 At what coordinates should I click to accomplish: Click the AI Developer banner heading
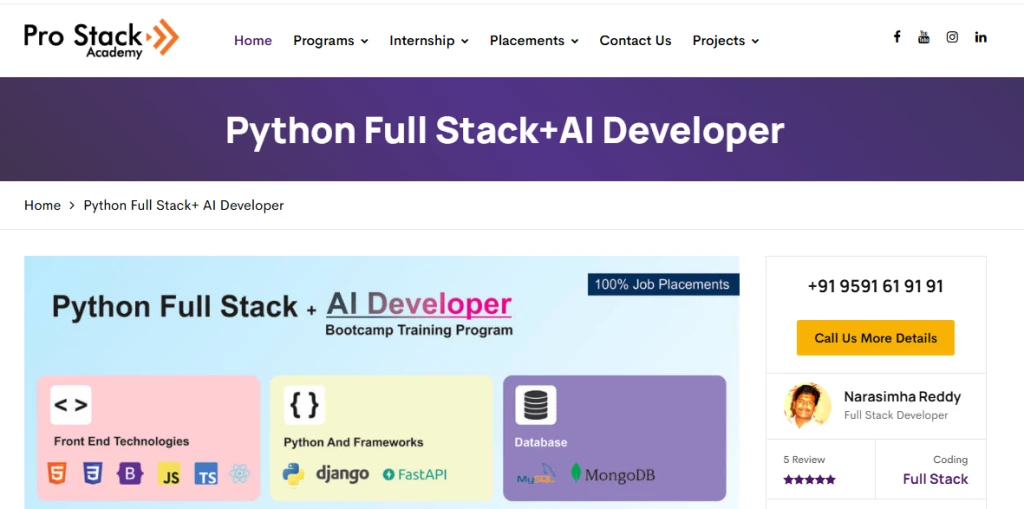click(x=419, y=304)
